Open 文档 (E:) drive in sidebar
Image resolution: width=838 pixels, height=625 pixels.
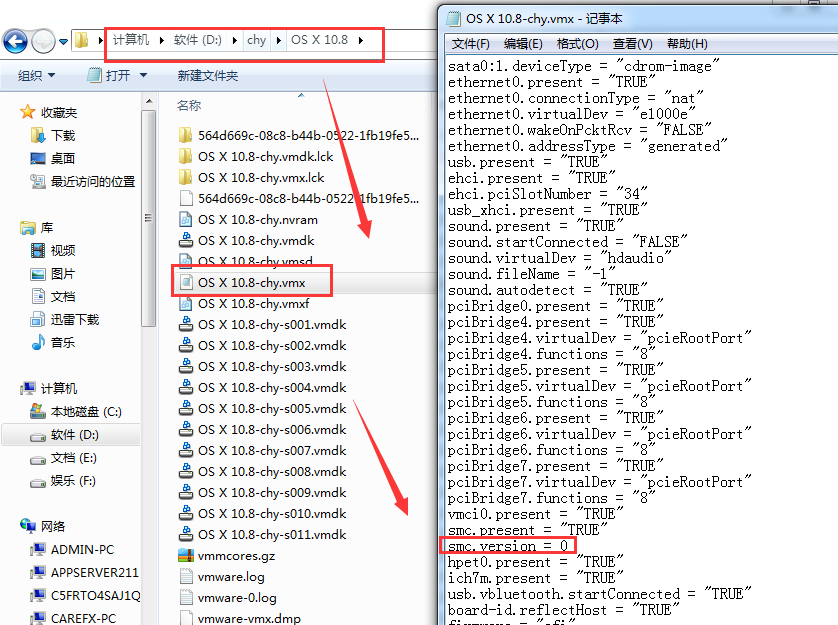(63, 458)
